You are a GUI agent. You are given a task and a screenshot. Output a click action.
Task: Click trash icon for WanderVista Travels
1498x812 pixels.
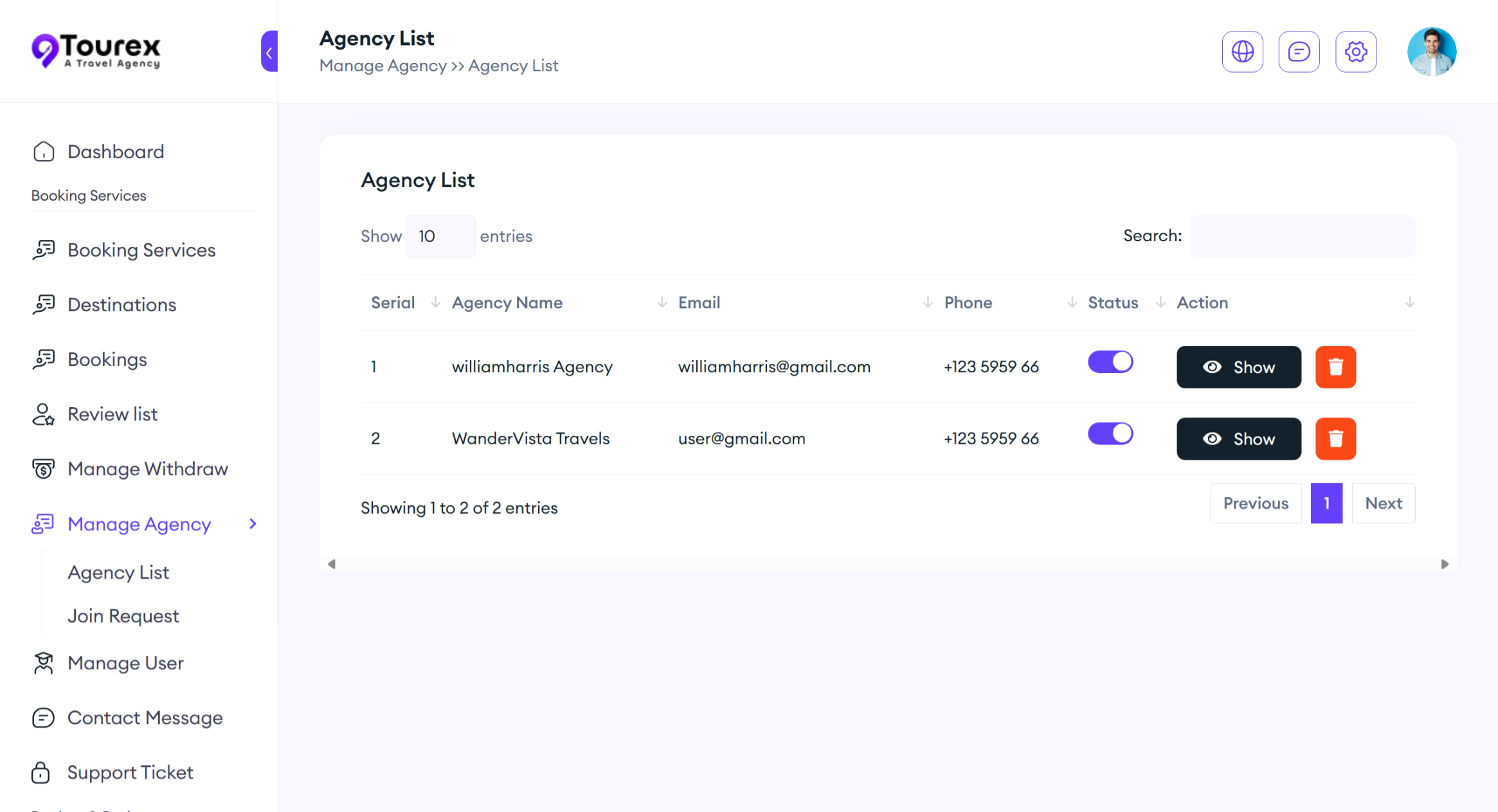pos(1335,438)
